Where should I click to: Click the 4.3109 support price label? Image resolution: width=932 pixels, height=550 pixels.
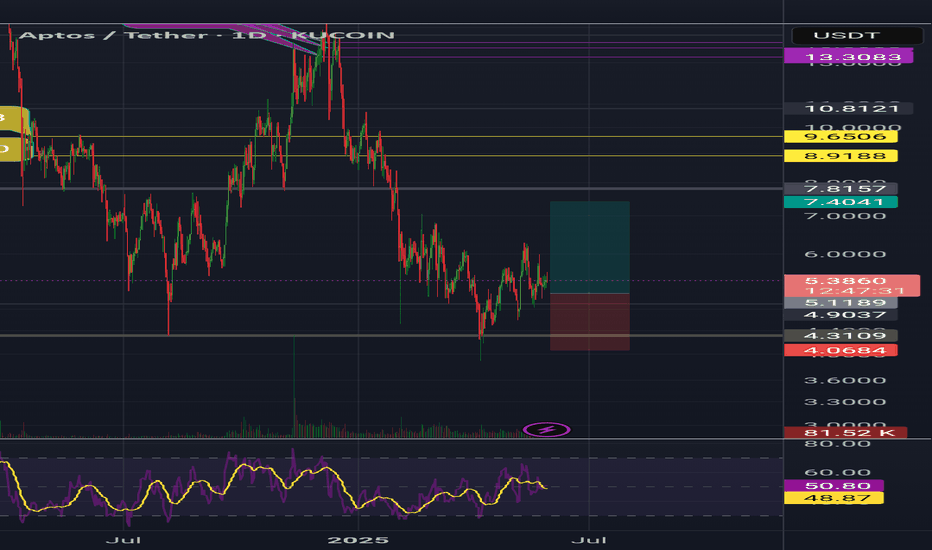tap(841, 336)
